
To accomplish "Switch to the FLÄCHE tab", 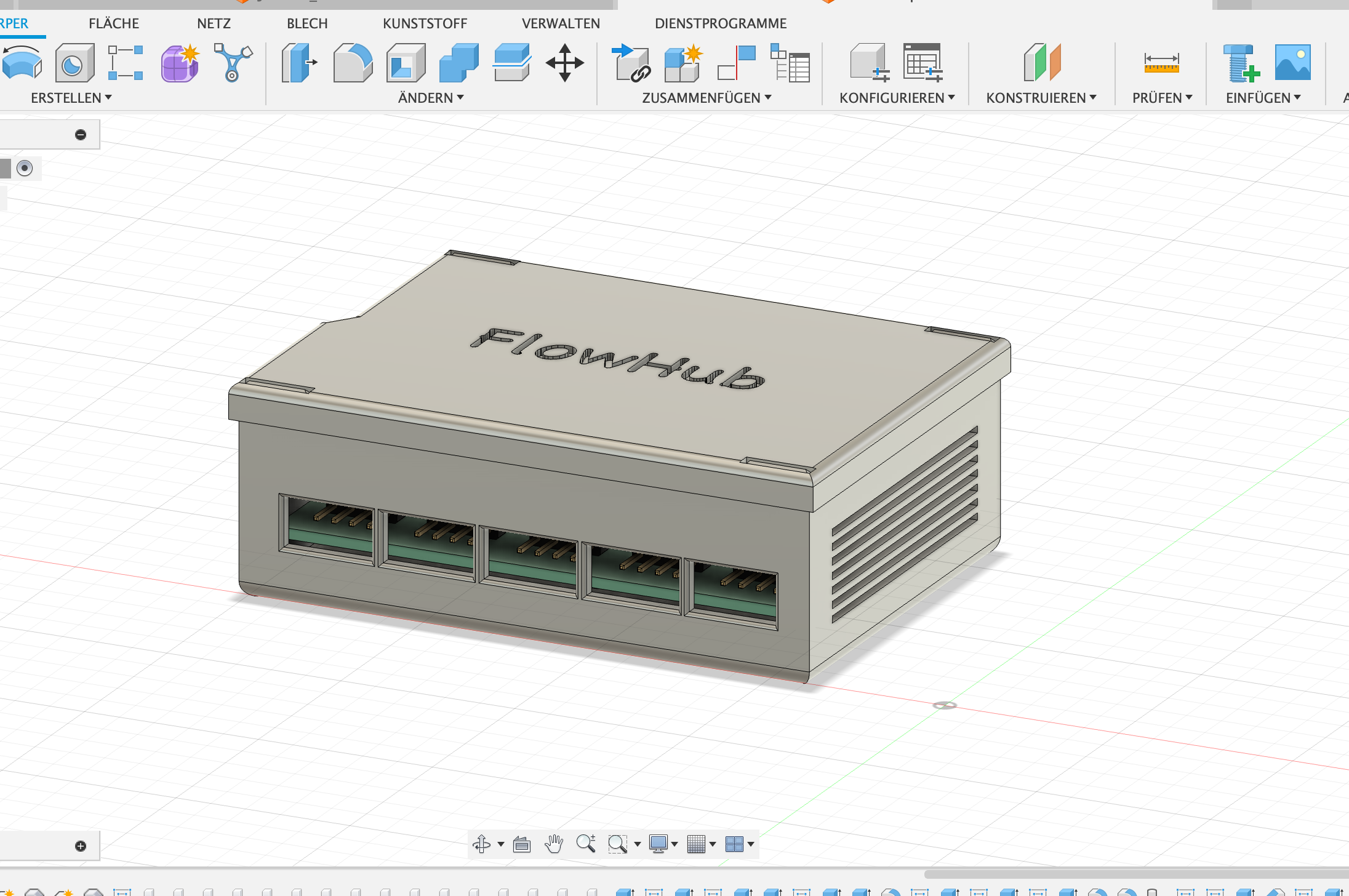I will (114, 23).
